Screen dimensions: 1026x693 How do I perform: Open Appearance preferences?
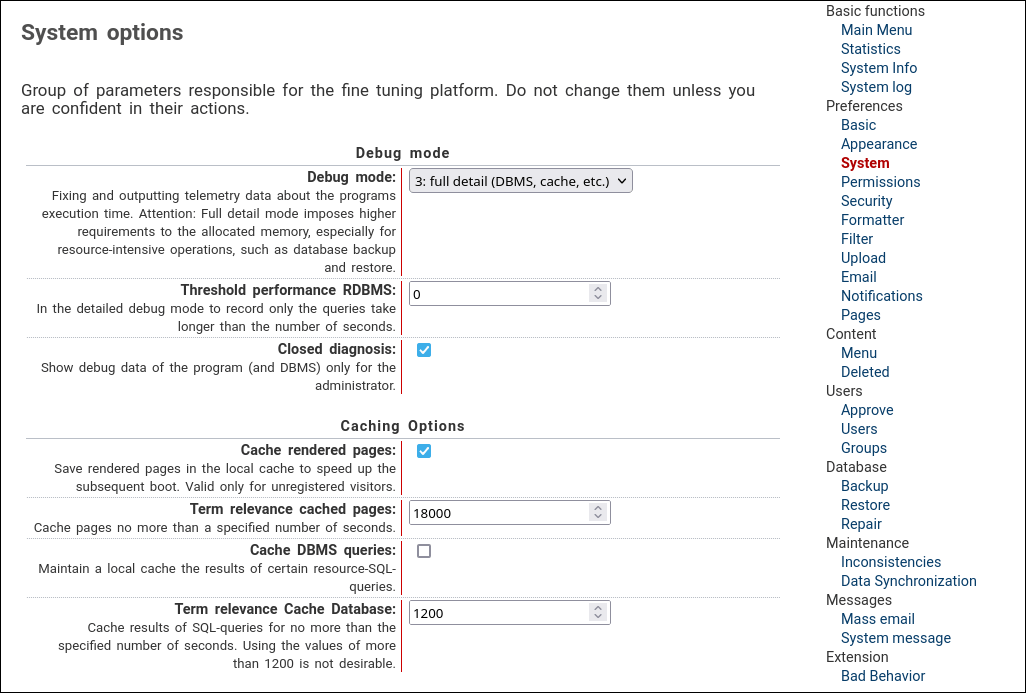(x=878, y=144)
